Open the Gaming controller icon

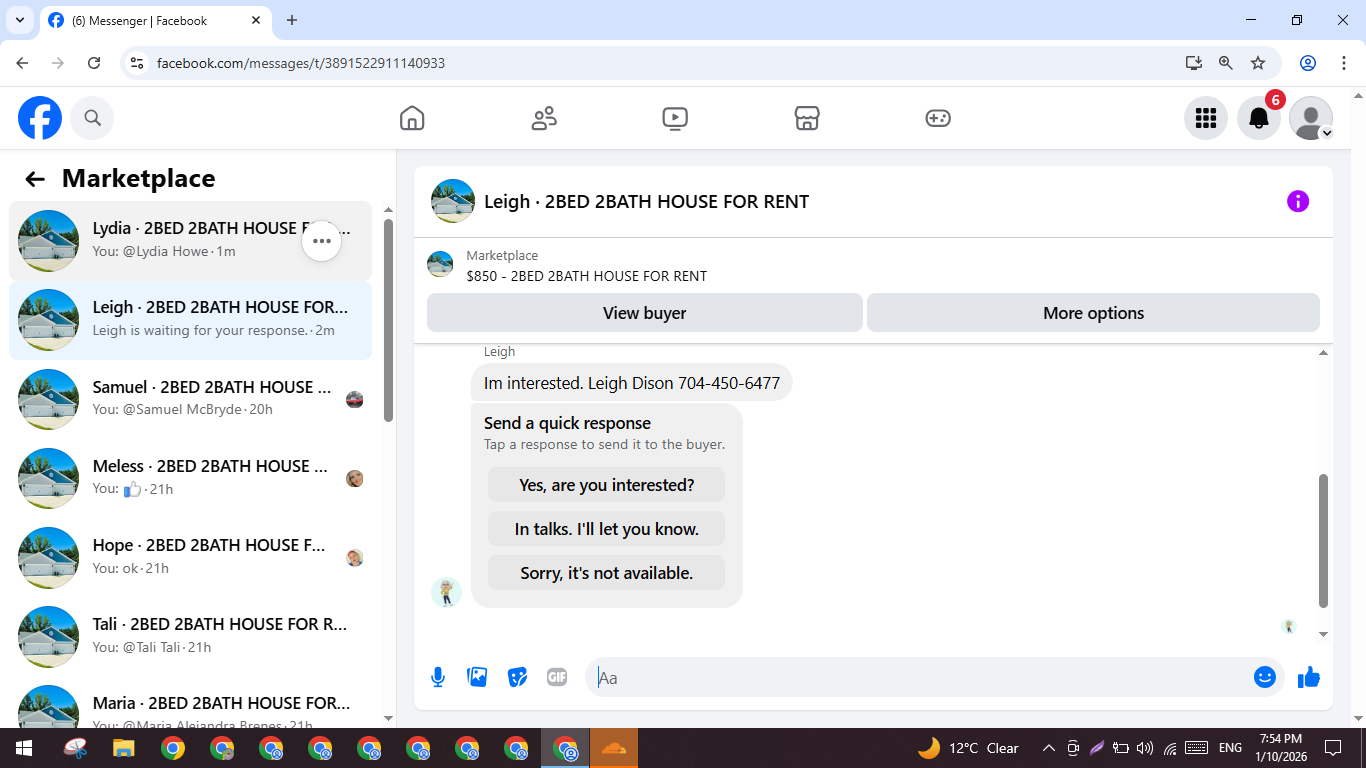click(x=938, y=118)
